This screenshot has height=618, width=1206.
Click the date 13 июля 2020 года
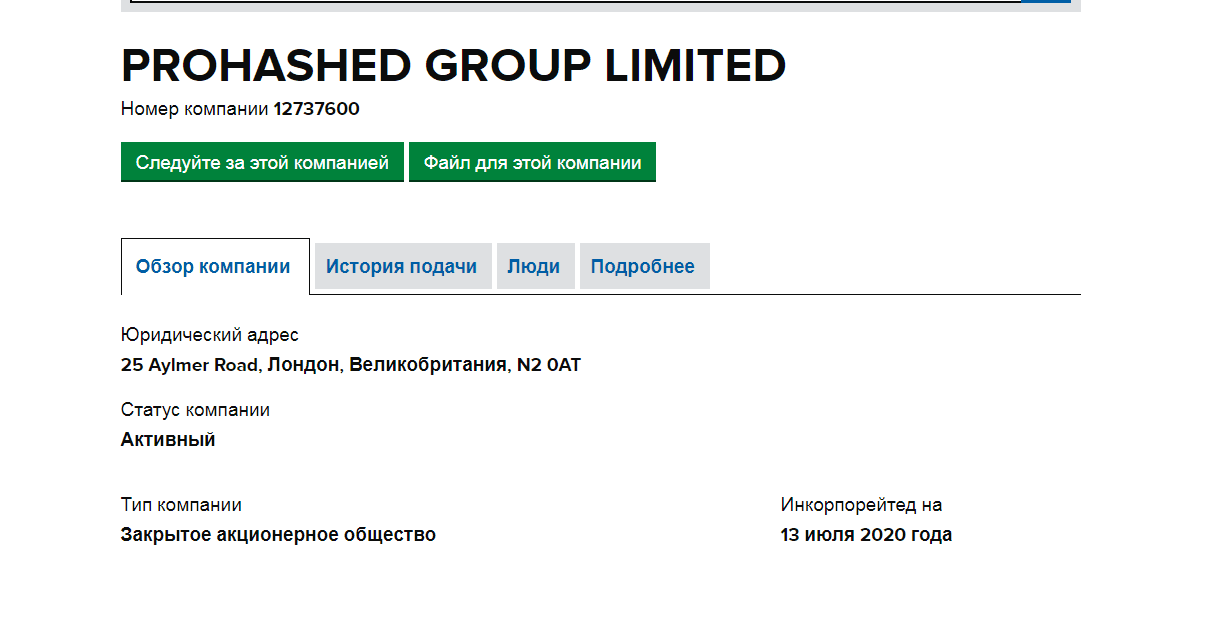[x=866, y=535]
